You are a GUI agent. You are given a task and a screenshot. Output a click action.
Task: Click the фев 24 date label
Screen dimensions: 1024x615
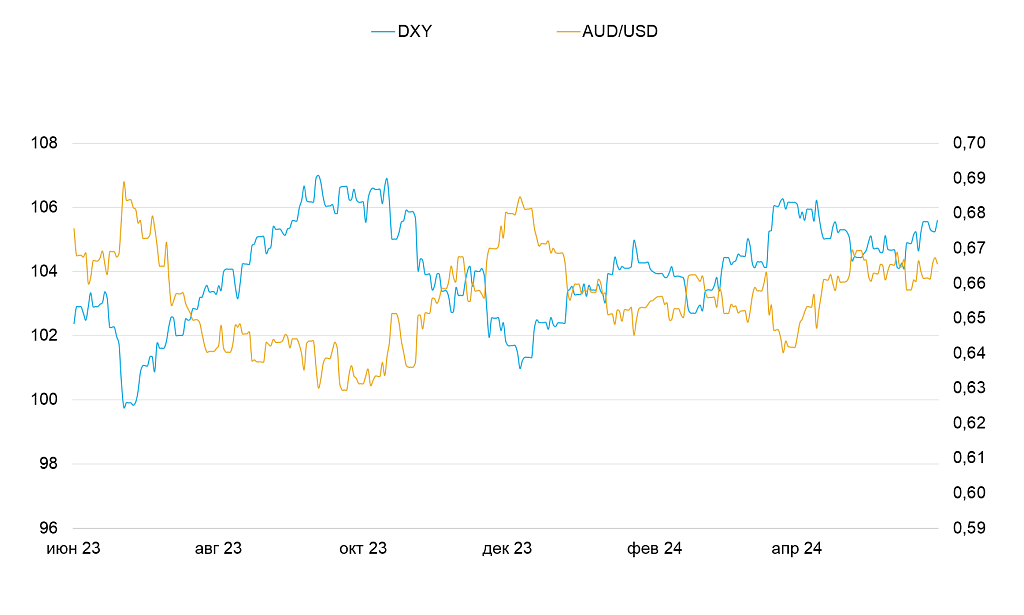[654, 549]
